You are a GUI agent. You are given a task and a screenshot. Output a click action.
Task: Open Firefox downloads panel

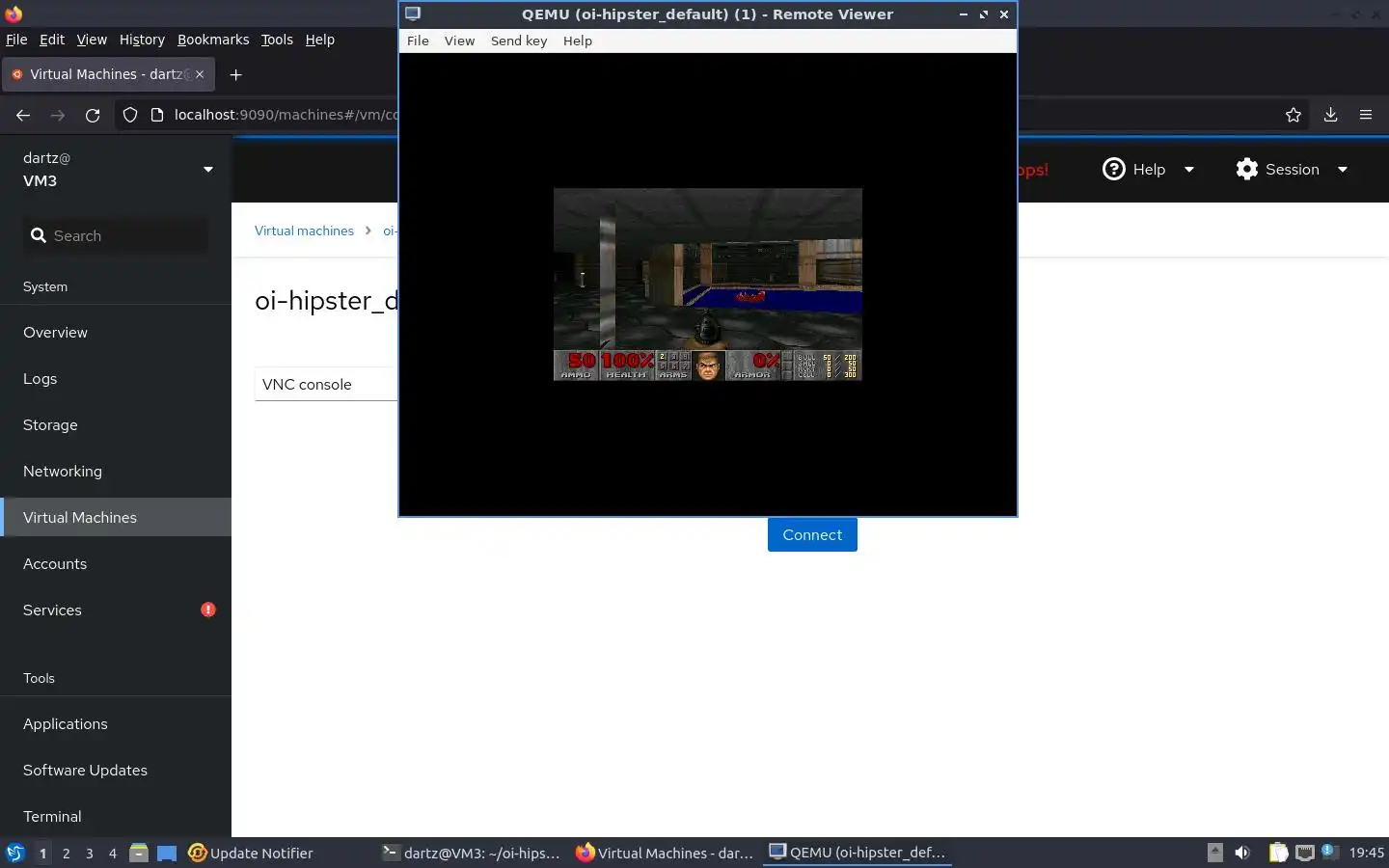click(1330, 115)
